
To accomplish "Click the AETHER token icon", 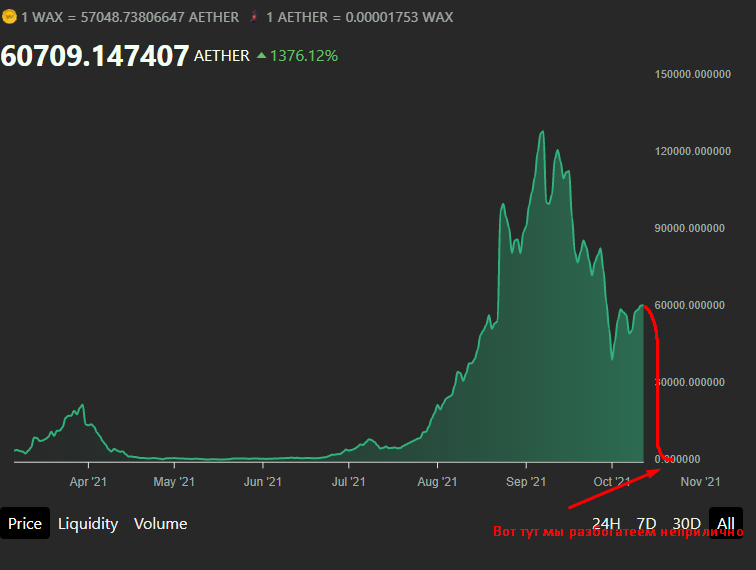I will pos(254,17).
